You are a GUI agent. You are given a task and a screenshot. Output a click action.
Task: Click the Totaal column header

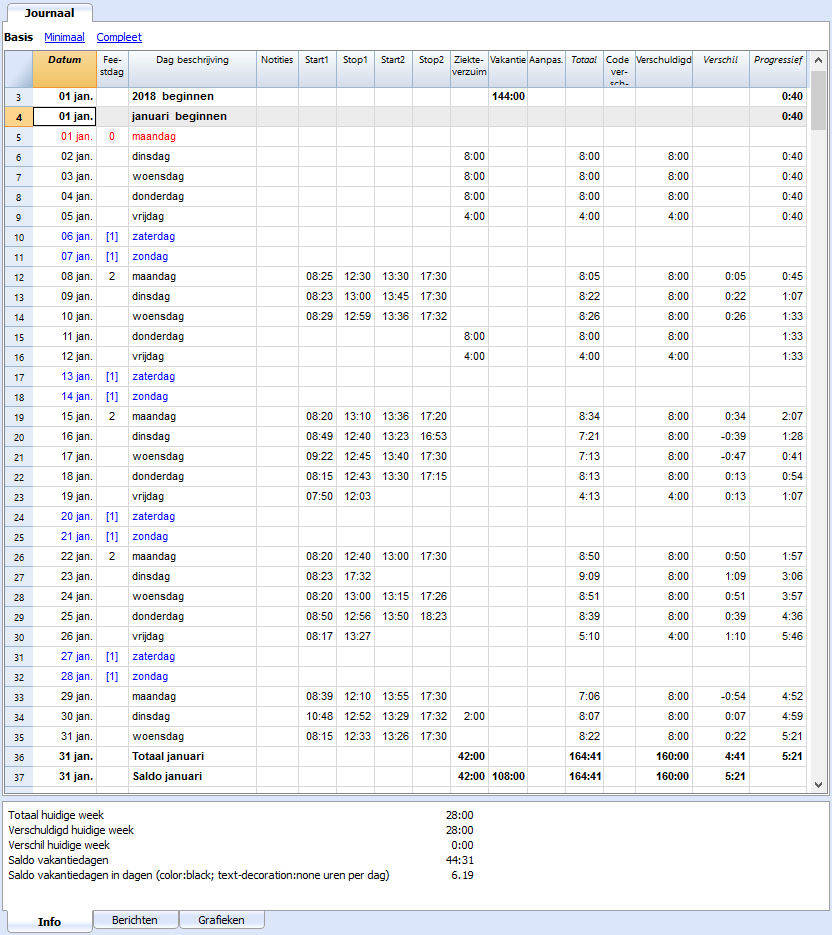[x=584, y=69]
